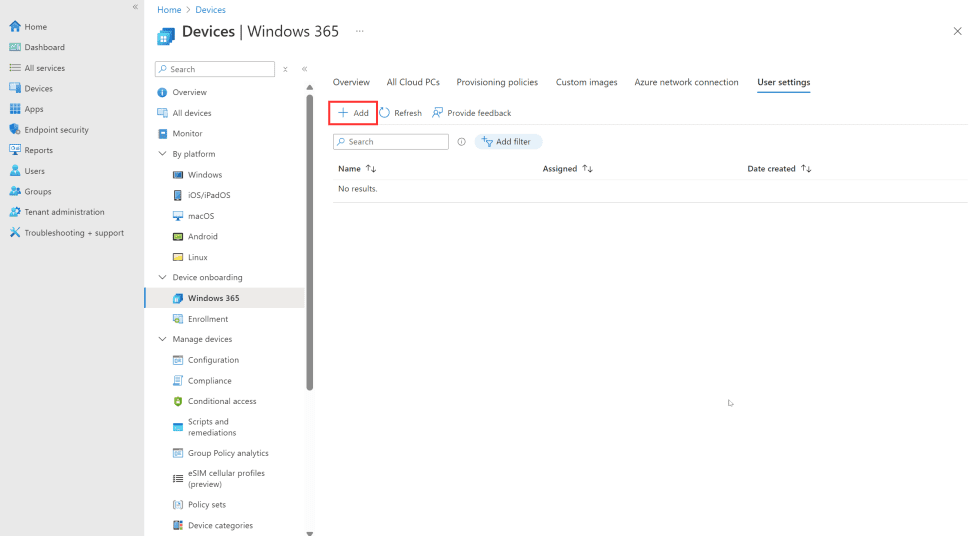Screen dimensions: 980x536
Task: Open Endpoint security shield icon
Action: [15, 130]
